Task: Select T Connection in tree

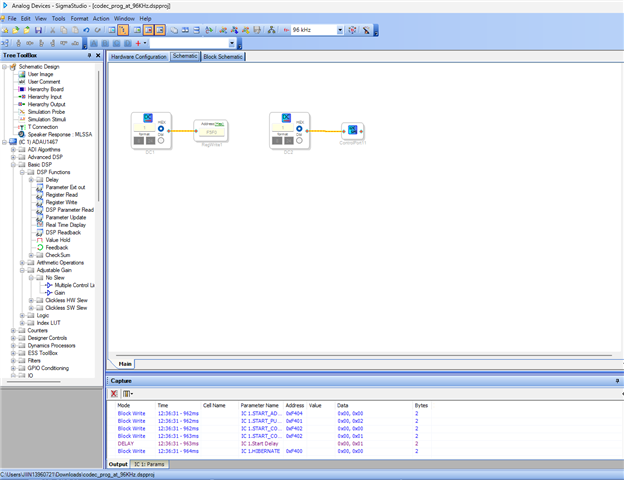Action: (x=43, y=127)
